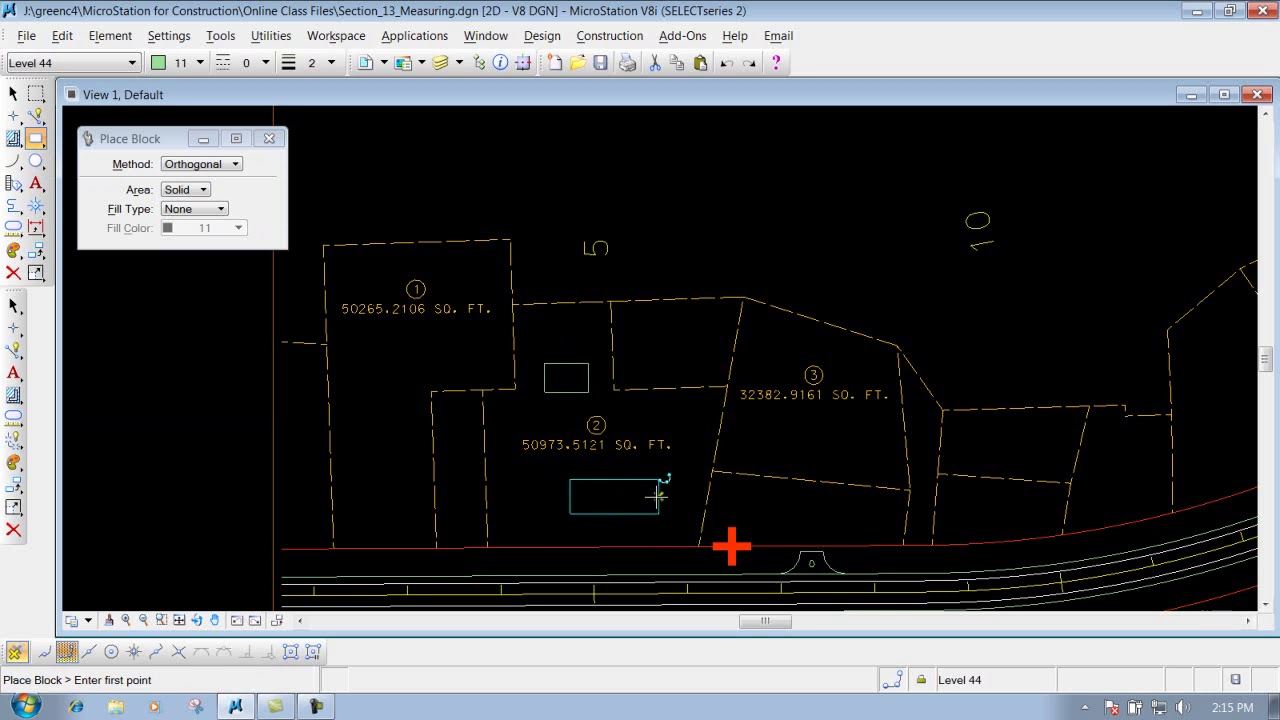
Task: Click the New File icon
Action: [x=555, y=63]
